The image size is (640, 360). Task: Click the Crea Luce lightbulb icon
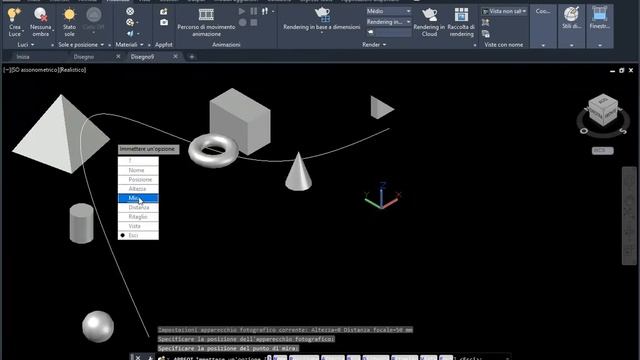click(x=14, y=15)
